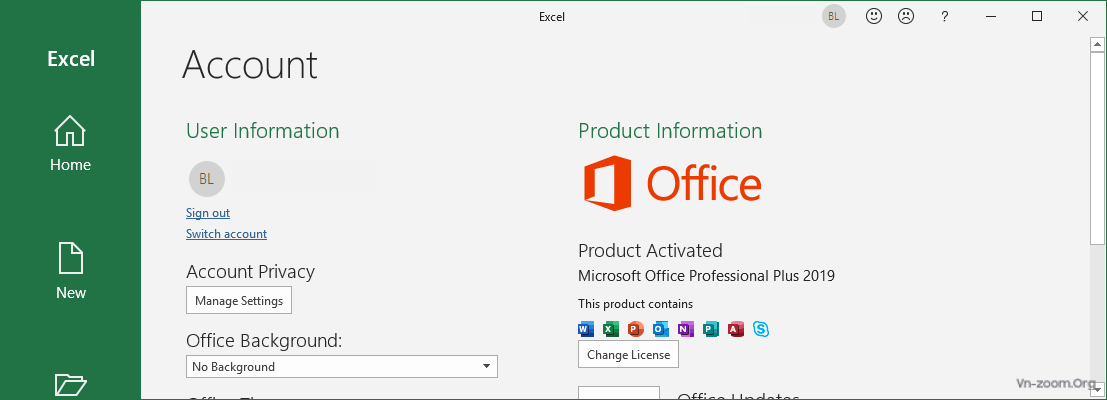Image resolution: width=1107 pixels, height=400 pixels.
Task: Open the Help question mark icon
Action: (945, 17)
